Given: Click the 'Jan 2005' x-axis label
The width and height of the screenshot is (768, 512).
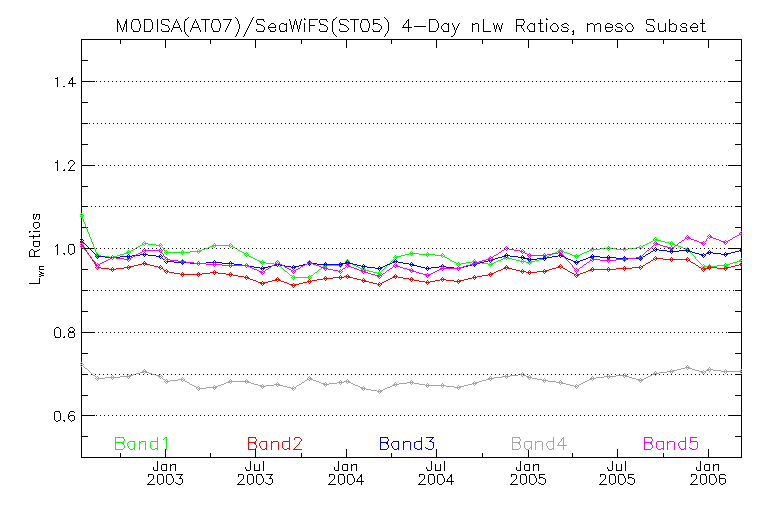Looking at the screenshot, I should click(528, 473).
